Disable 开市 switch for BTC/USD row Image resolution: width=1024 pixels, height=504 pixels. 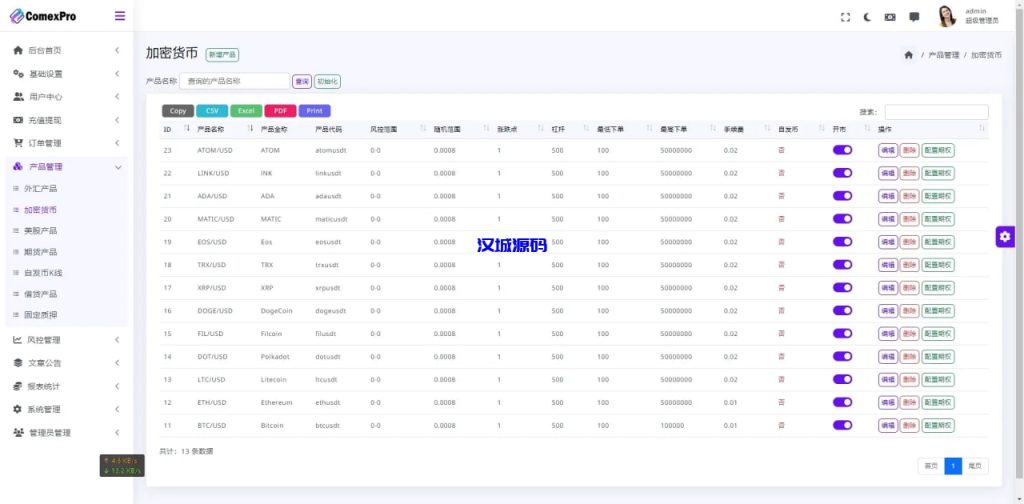tap(842, 425)
